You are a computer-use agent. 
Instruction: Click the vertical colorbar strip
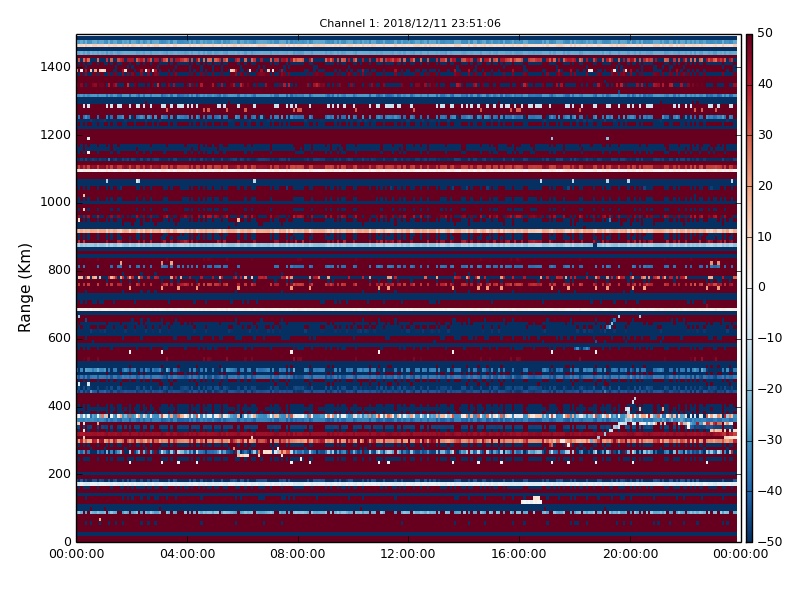click(x=749, y=288)
